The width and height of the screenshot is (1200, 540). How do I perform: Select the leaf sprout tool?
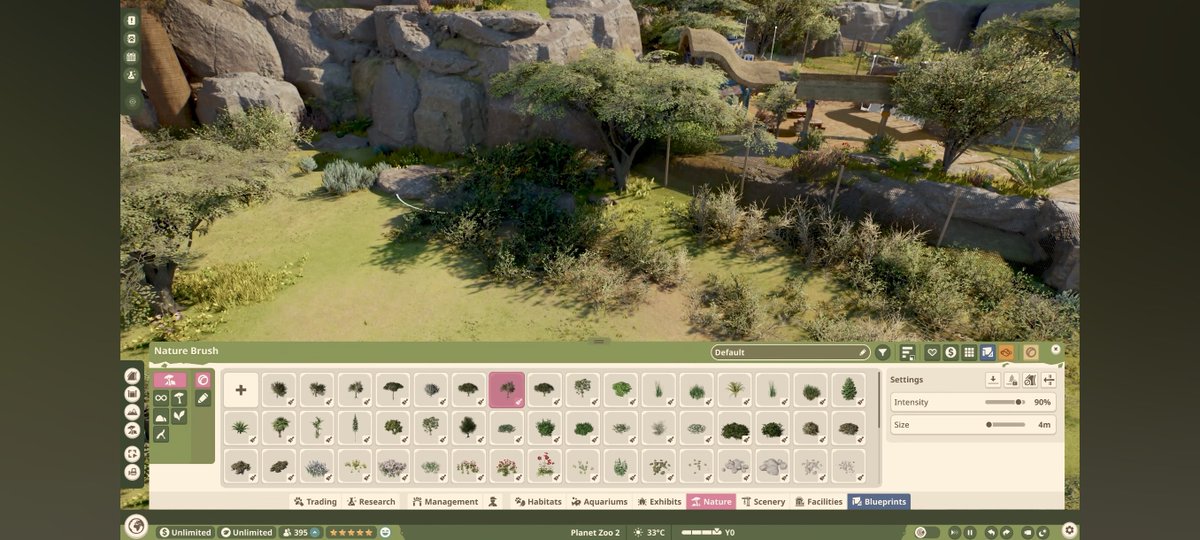point(179,416)
